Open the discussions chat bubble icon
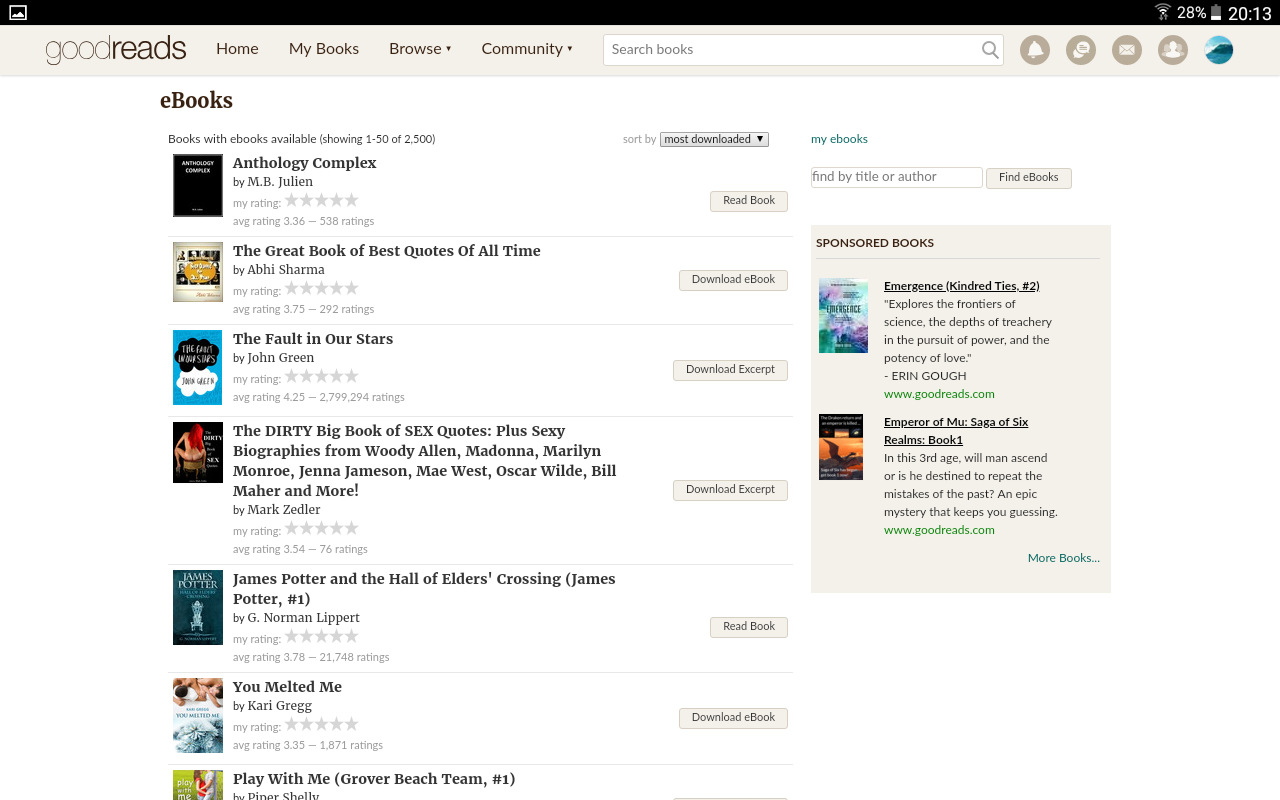 click(1081, 50)
